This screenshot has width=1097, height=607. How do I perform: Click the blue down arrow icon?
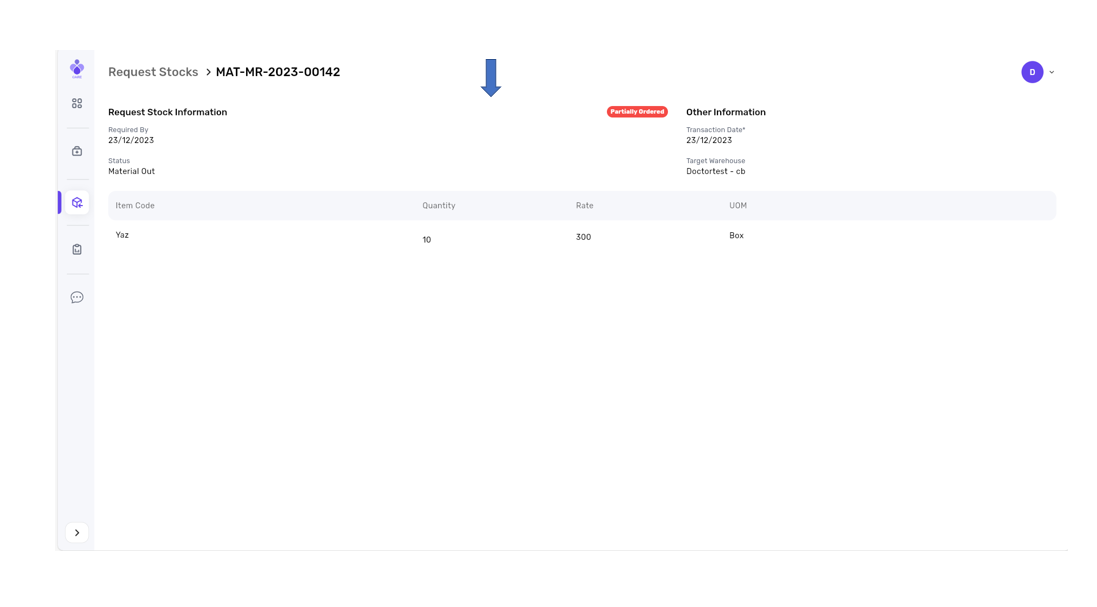pos(490,77)
